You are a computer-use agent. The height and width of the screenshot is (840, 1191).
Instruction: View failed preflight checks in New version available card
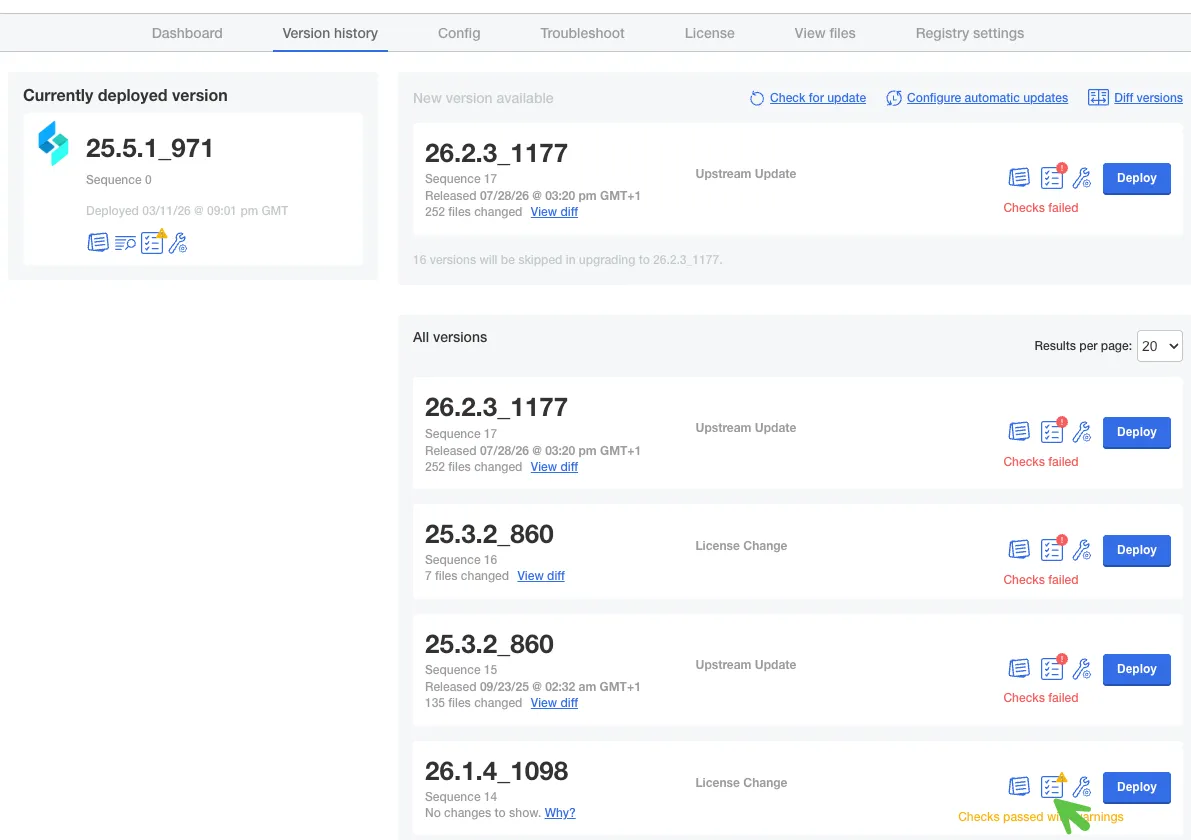click(x=1052, y=178)
